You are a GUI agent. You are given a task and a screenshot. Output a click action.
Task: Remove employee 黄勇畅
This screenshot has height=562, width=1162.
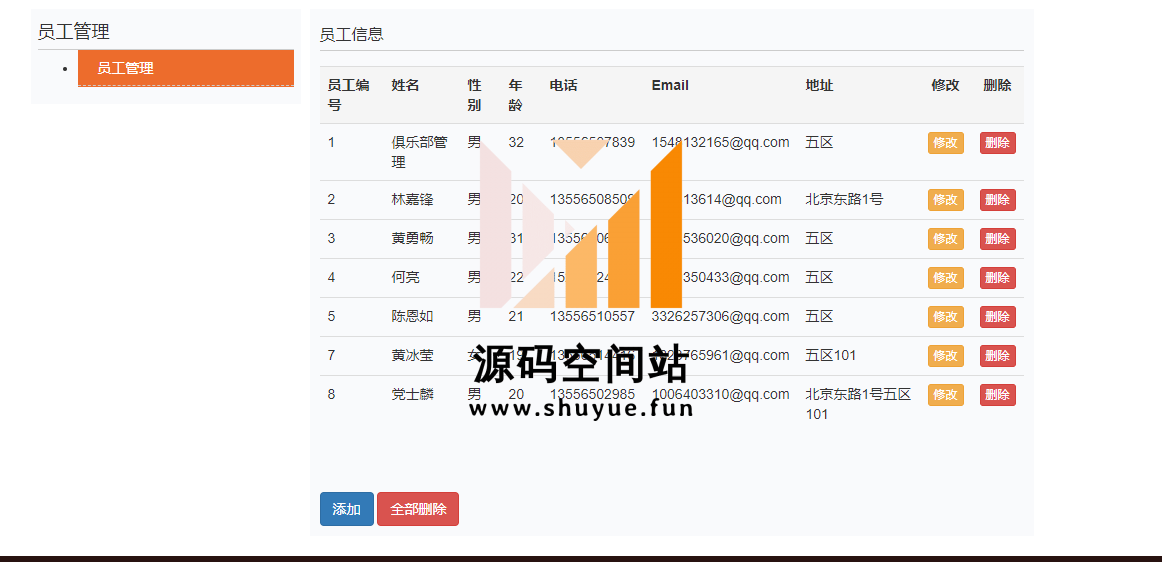point(997,239)
